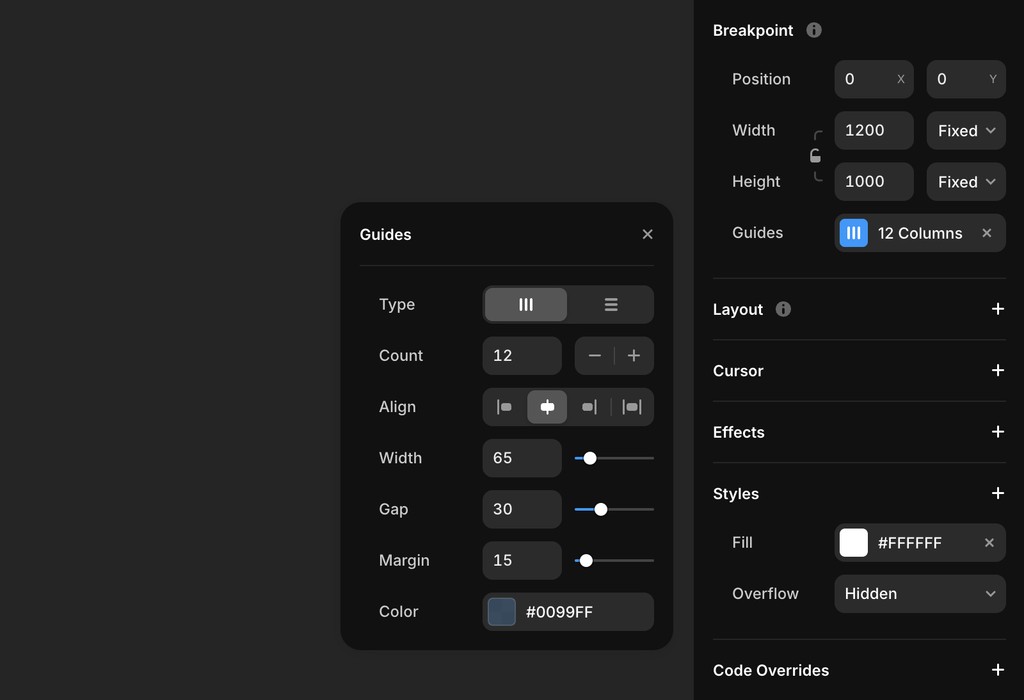Click the #0099FF color hex value
This screenshot has width=1024, height=700.
pyautogui.click(x=559, y=612)
